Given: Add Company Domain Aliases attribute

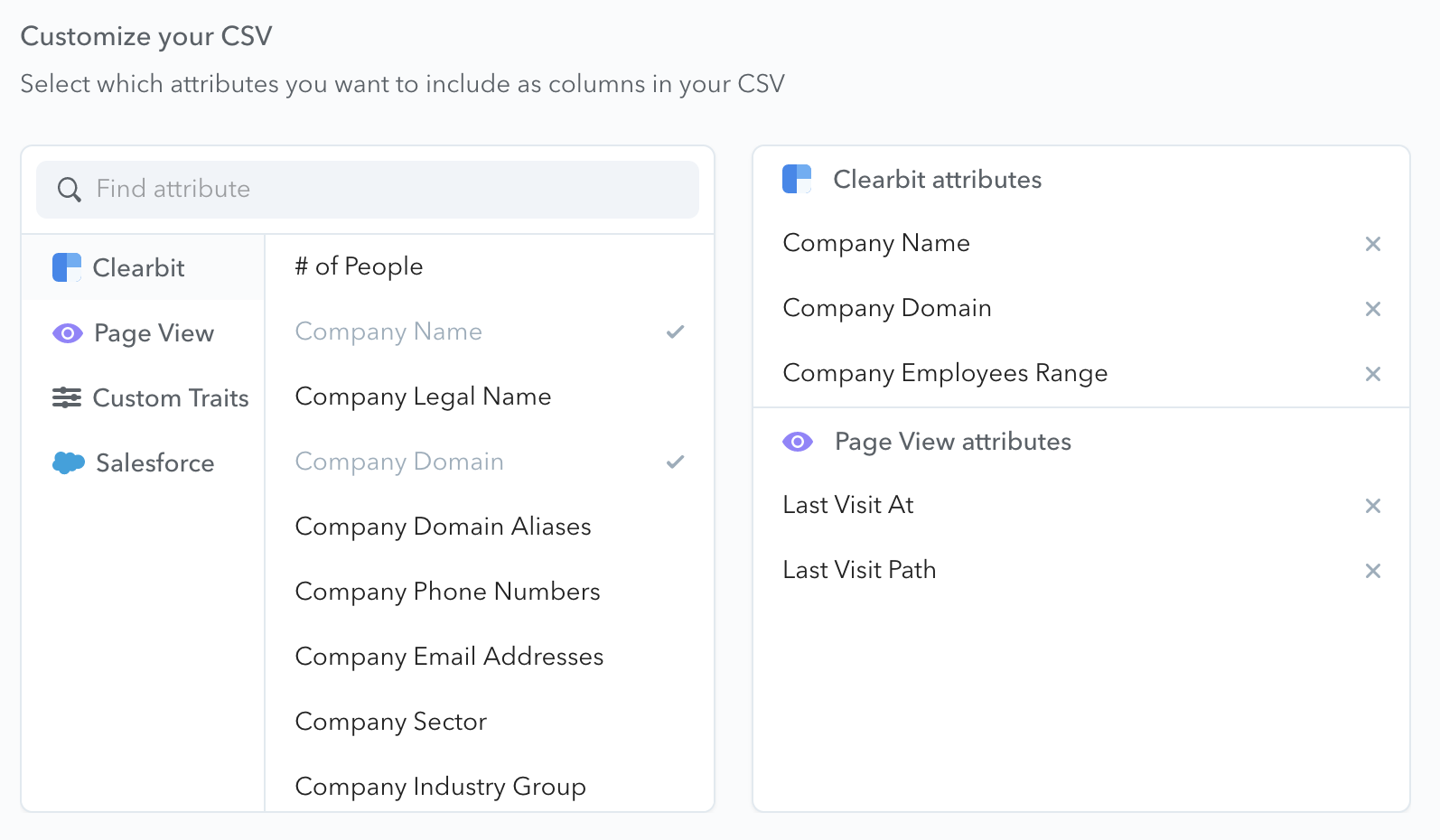Looking at the screenshot, I should (490, 527).
